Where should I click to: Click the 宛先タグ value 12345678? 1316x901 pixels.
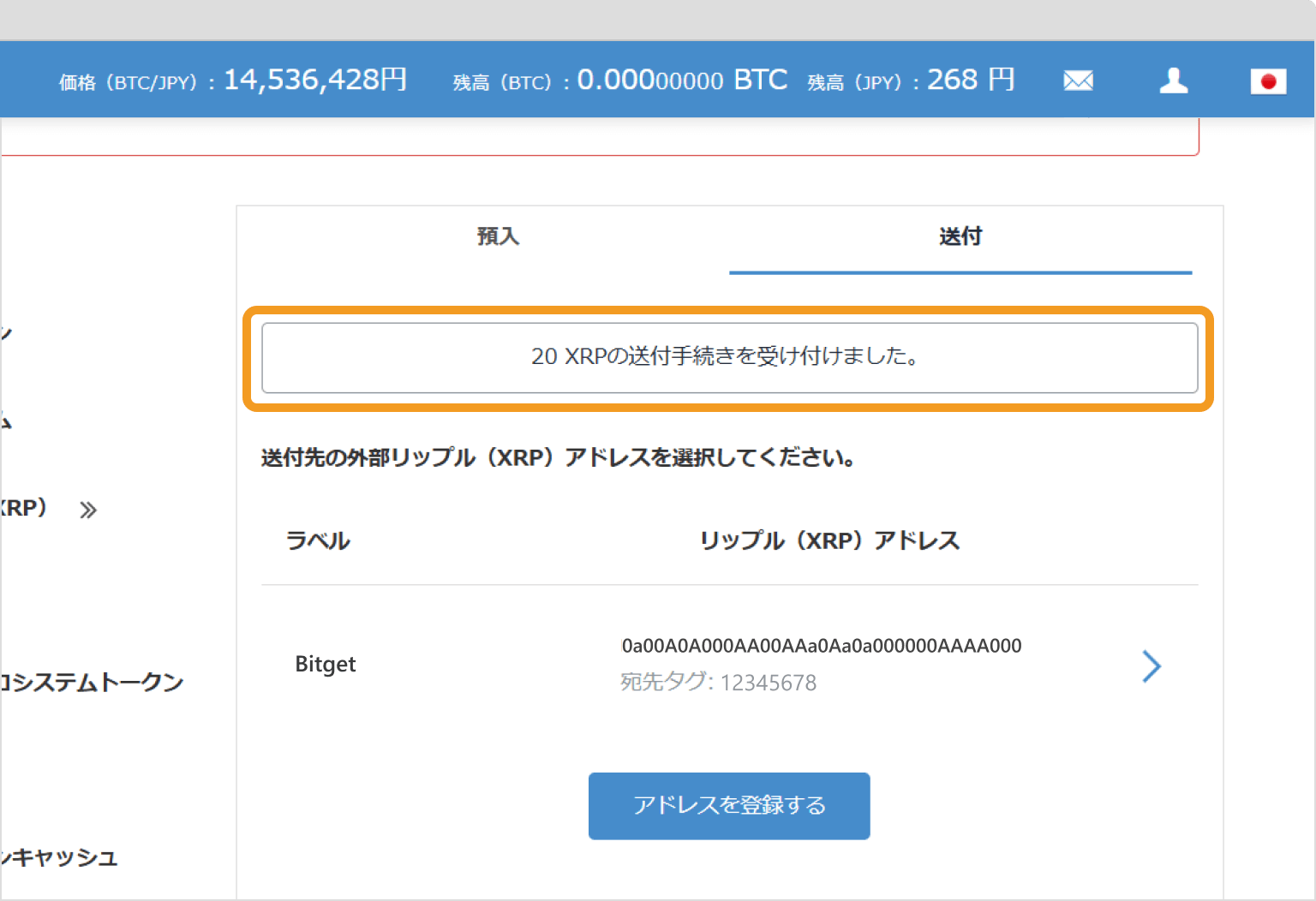point(768,683)
